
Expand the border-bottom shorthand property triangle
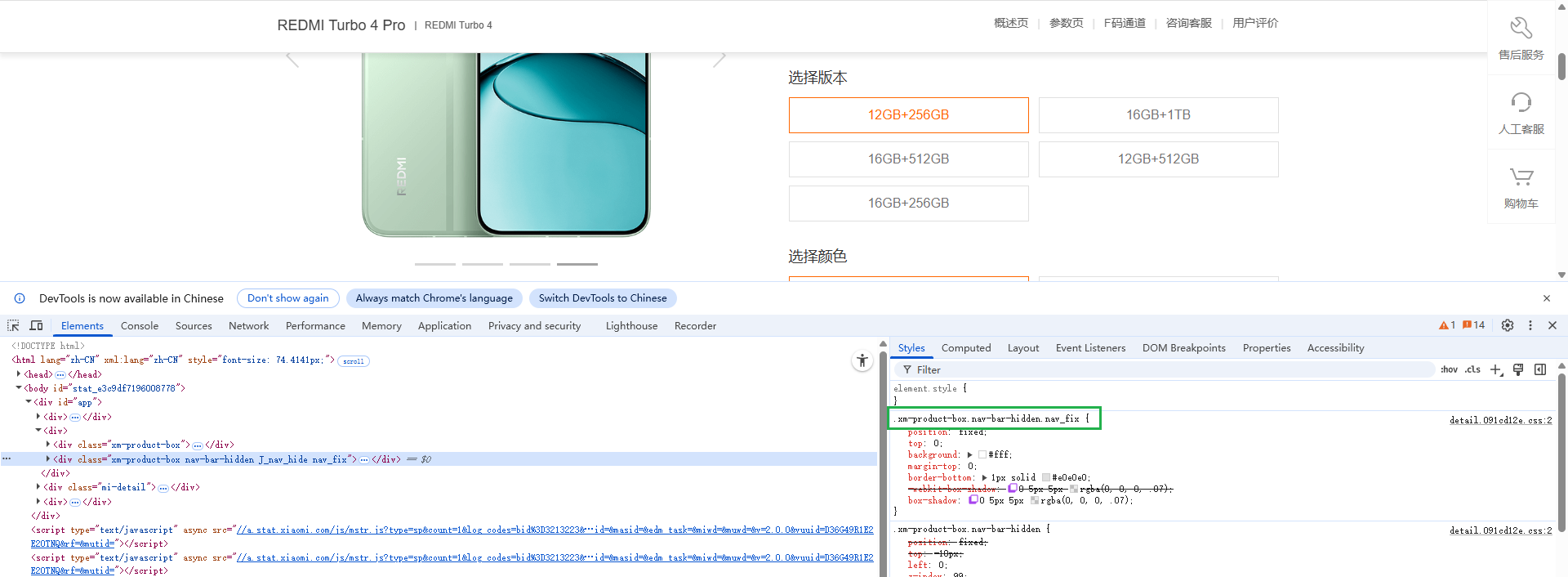pos(984,478)
